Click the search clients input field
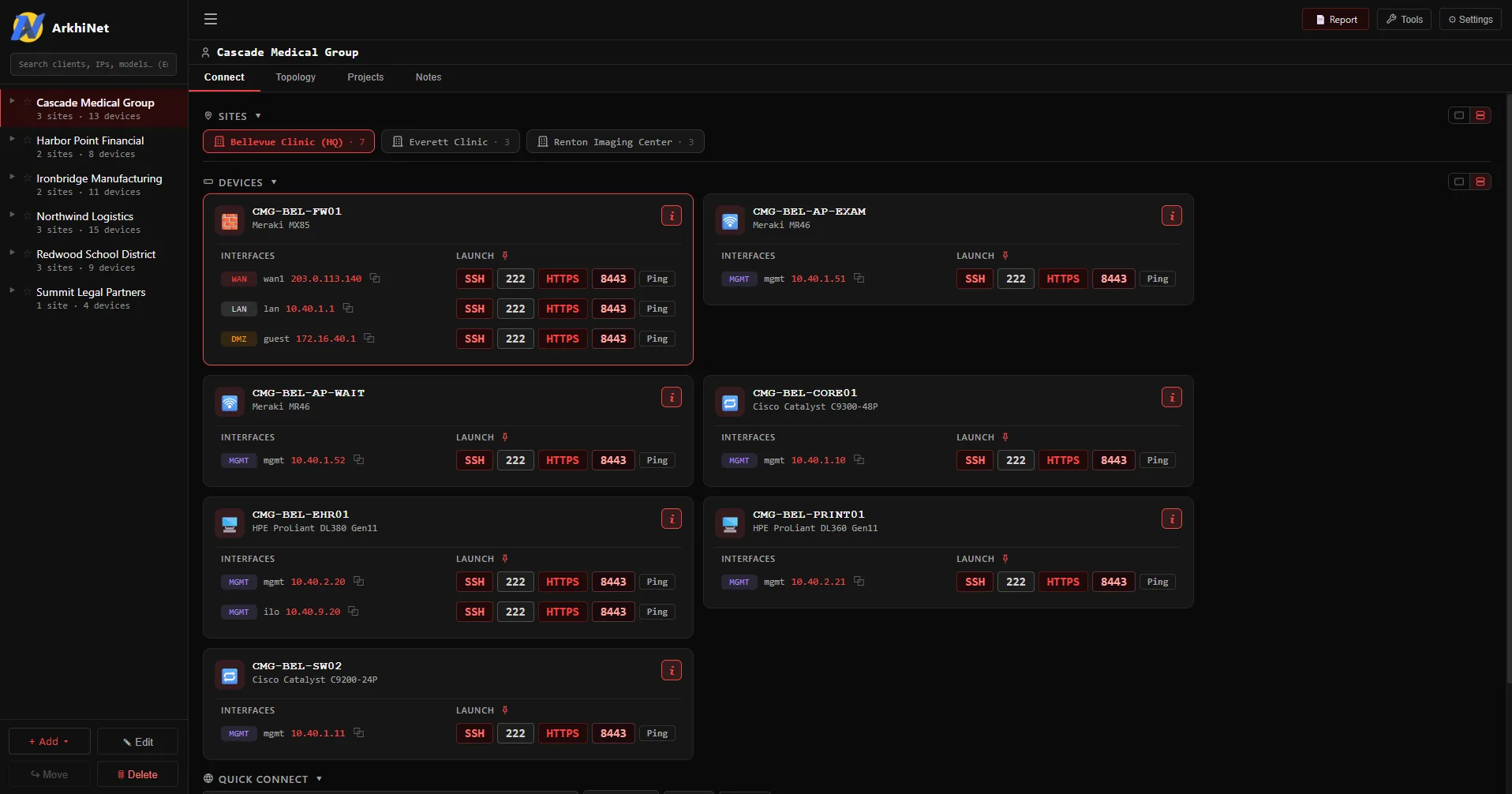This screenshot has width=1512, height=794. (x=93, y=64)
